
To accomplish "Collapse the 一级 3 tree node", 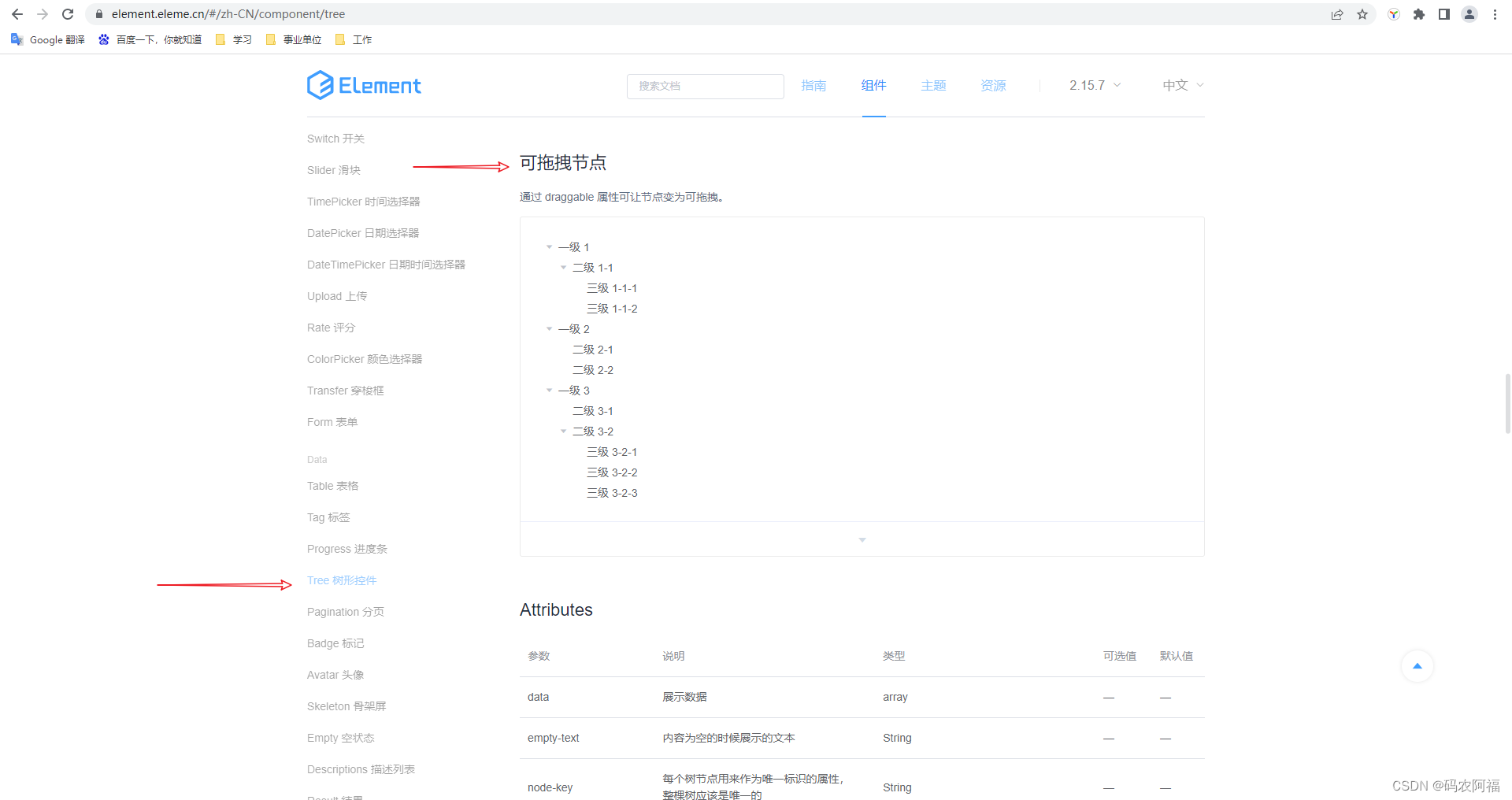I will coord(550,391).
